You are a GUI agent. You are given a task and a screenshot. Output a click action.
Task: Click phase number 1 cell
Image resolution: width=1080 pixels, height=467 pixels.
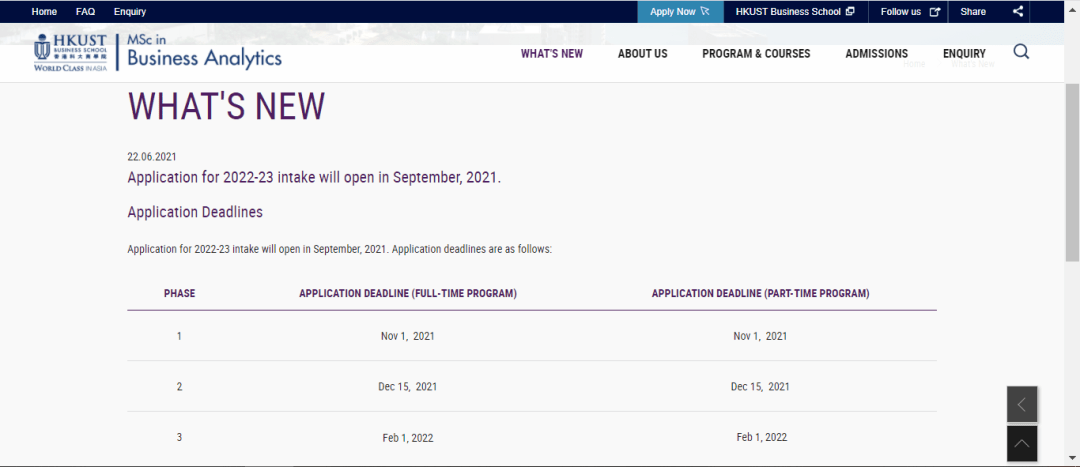179,336
